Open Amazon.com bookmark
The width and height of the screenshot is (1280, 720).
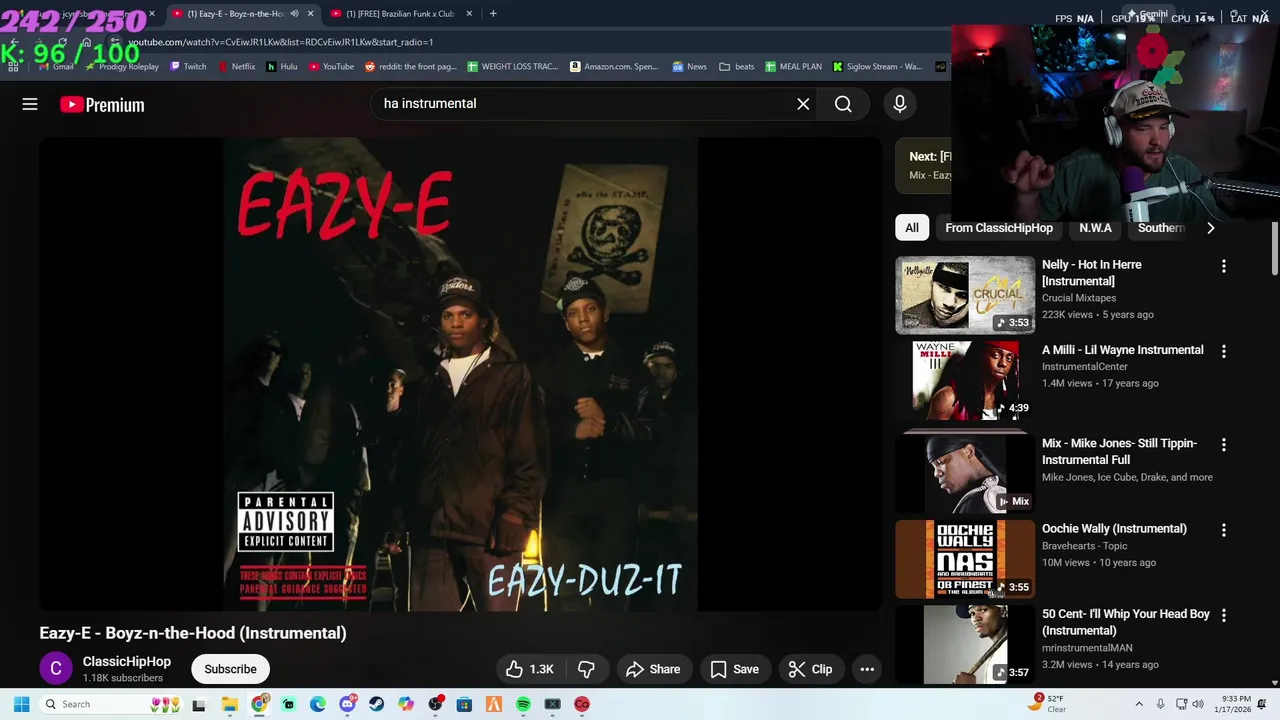[614, 67]
